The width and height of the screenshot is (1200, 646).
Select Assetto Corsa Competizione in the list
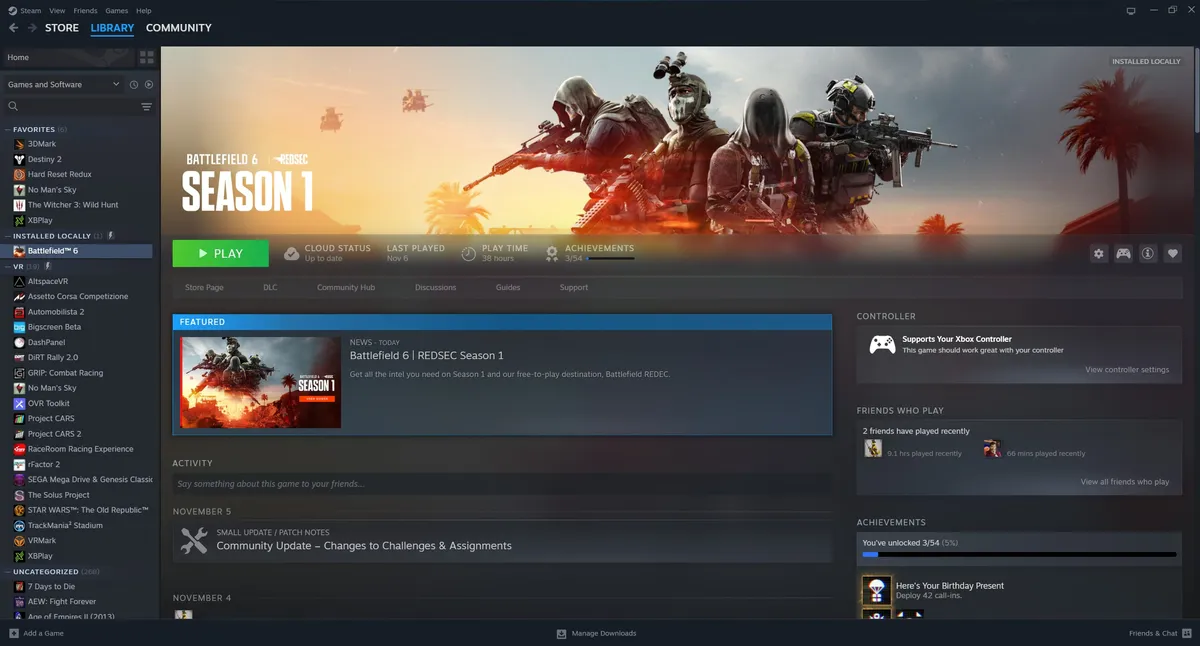tap(78, 297)
